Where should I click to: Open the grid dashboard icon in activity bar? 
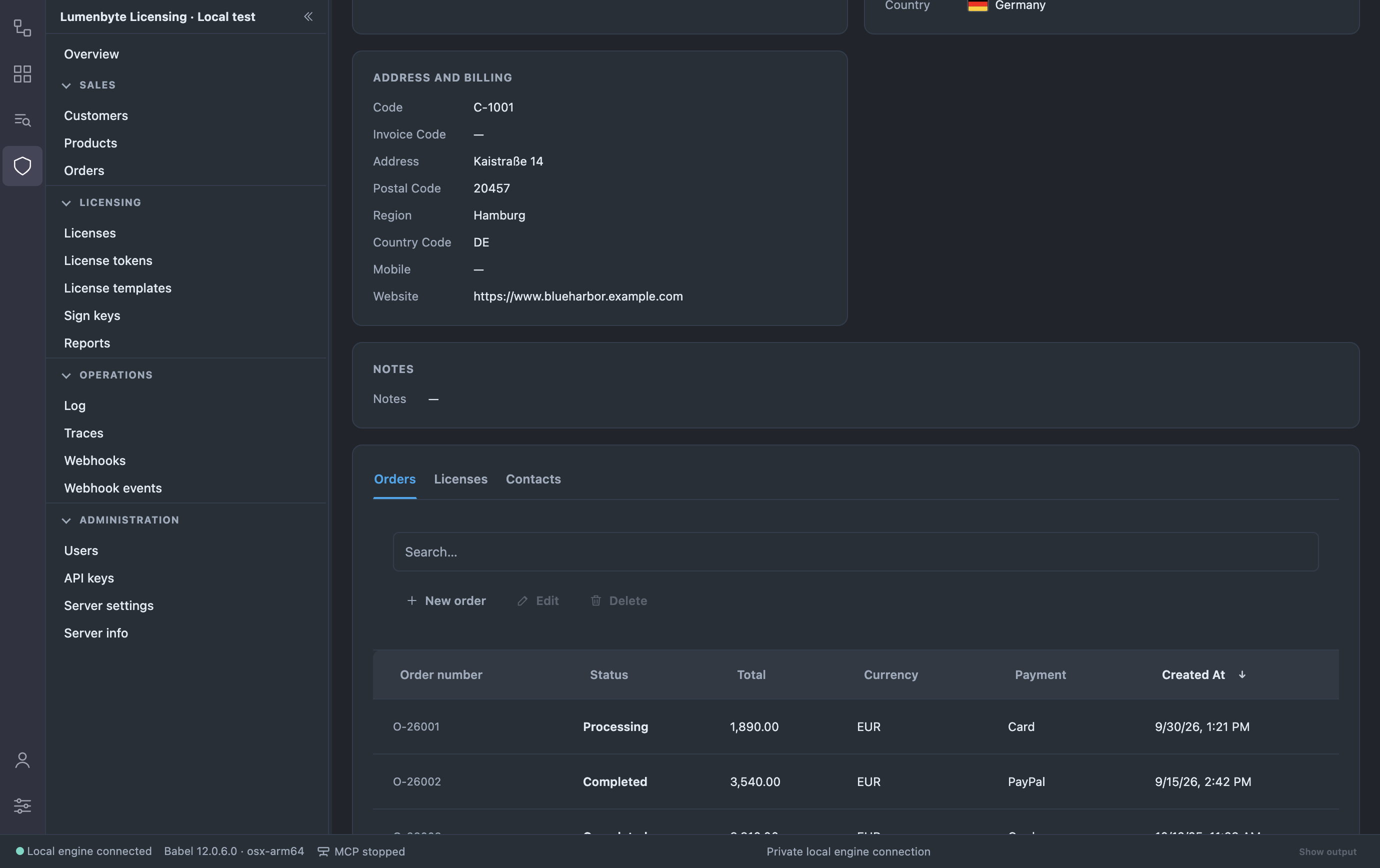22,74
